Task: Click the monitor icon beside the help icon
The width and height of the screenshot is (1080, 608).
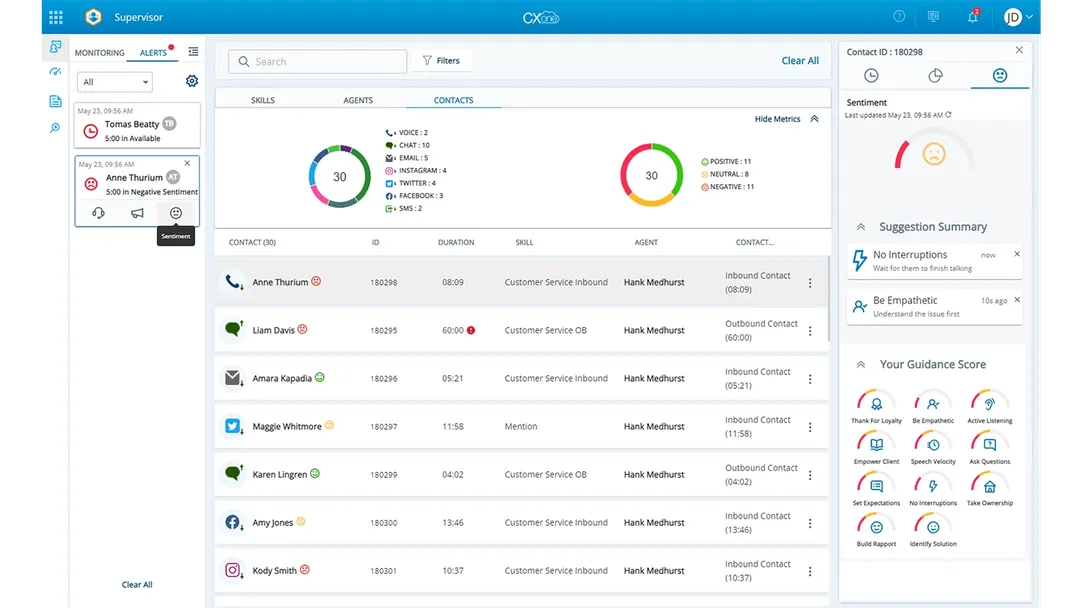Action: (933, 17)
